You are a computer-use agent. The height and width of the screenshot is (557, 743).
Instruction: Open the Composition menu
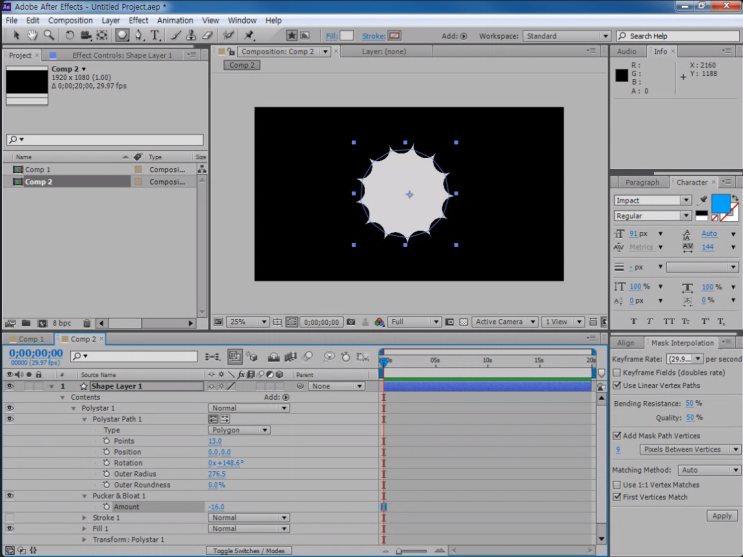[70, 20]
